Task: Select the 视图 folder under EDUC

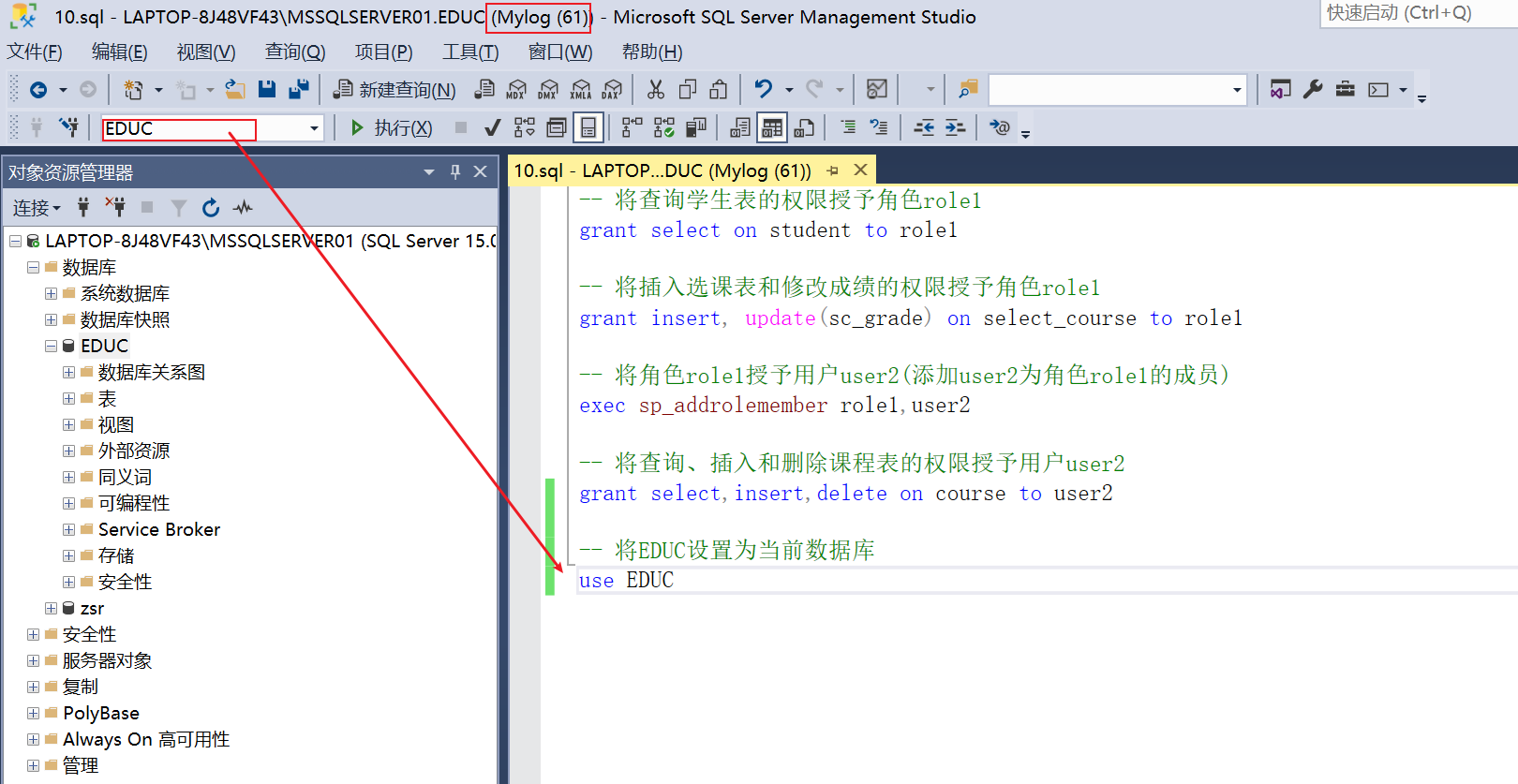Action: (116, 424)
